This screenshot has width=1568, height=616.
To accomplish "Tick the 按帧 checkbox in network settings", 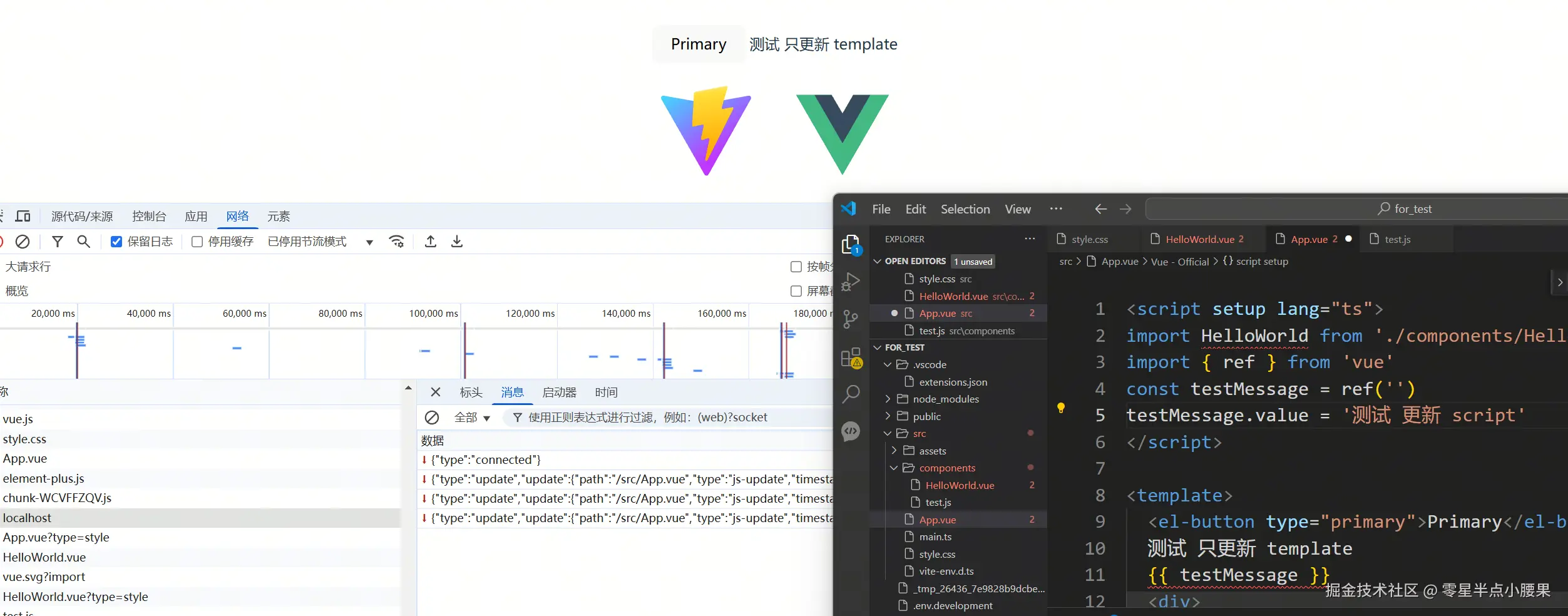I will [x=796, y=267].
